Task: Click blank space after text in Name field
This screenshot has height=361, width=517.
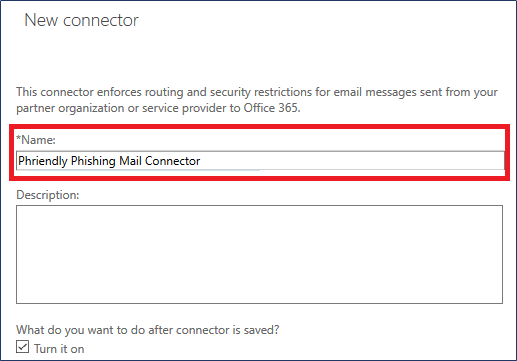Action: click(350, 161)
